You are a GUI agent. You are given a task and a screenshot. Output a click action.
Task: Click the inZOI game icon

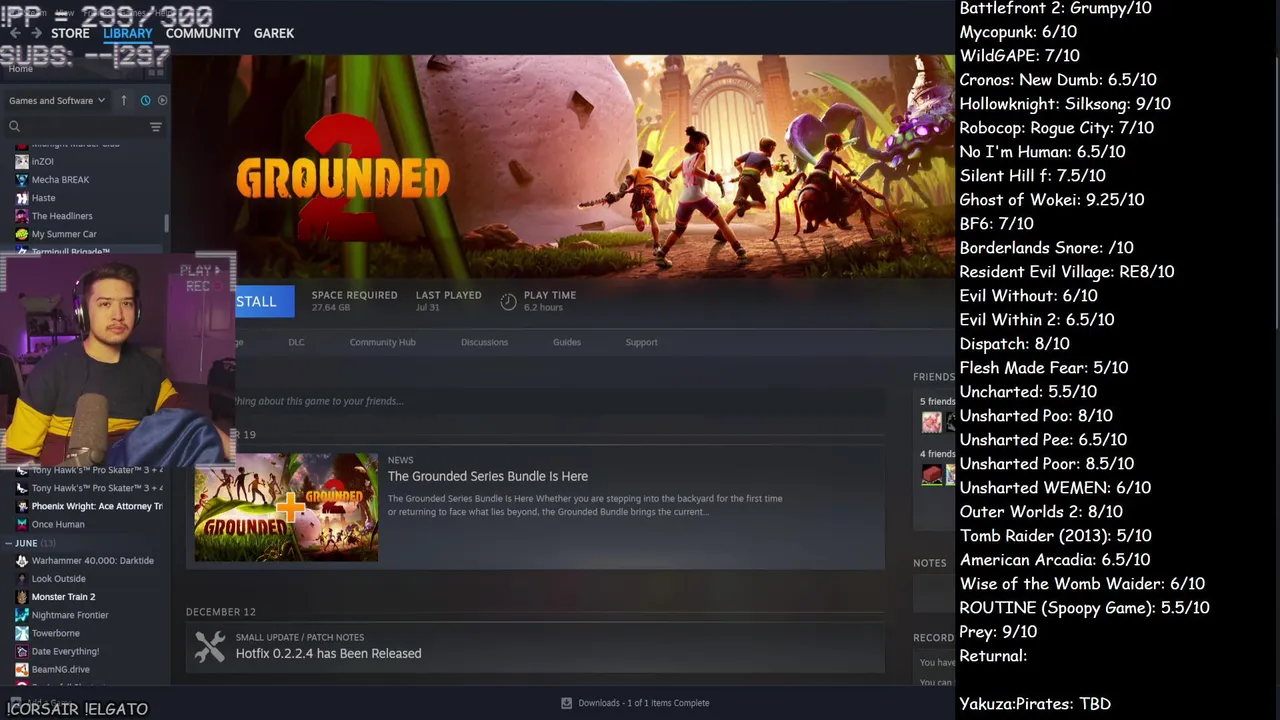click(x=22, y=161)
